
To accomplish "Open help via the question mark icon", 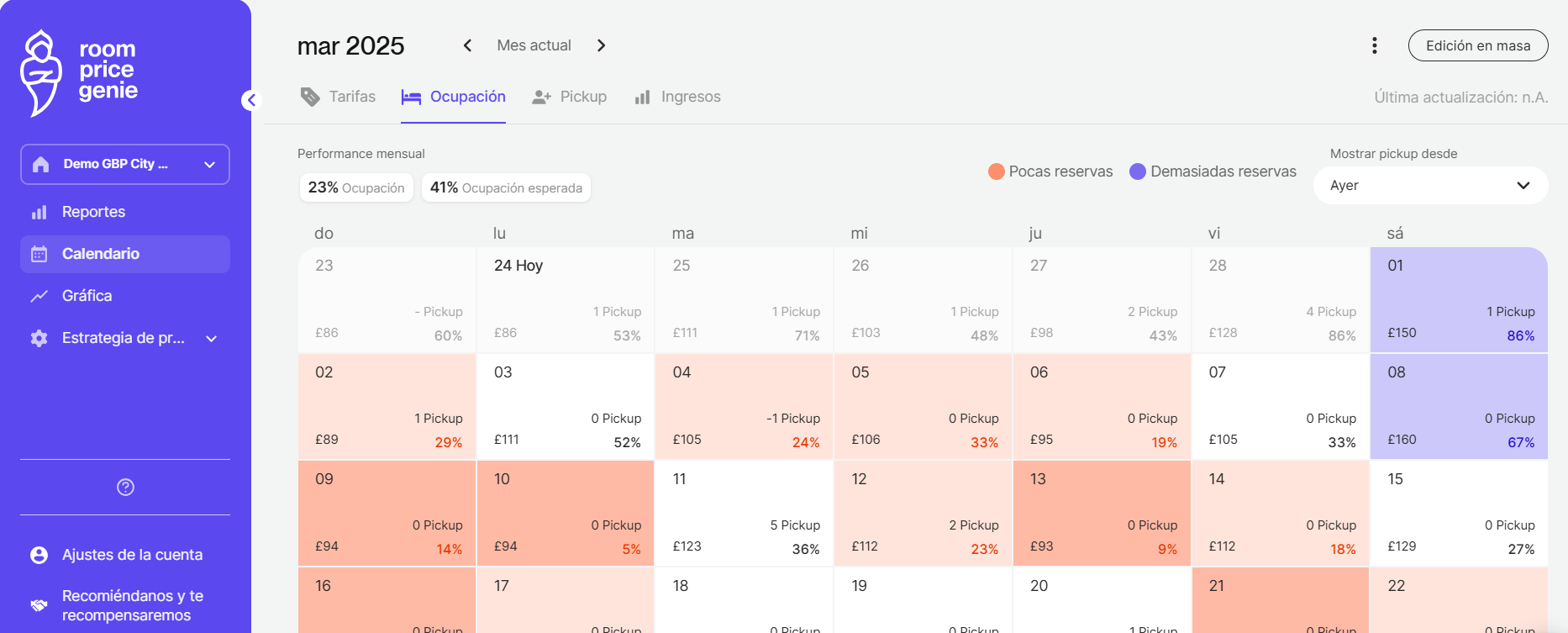I will tap(125, 487).
